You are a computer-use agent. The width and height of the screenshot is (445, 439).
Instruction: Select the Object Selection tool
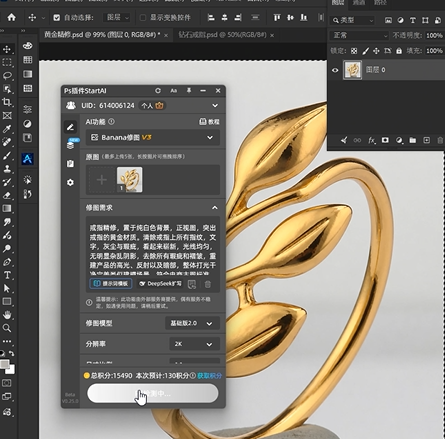click(x=7, y=89)
